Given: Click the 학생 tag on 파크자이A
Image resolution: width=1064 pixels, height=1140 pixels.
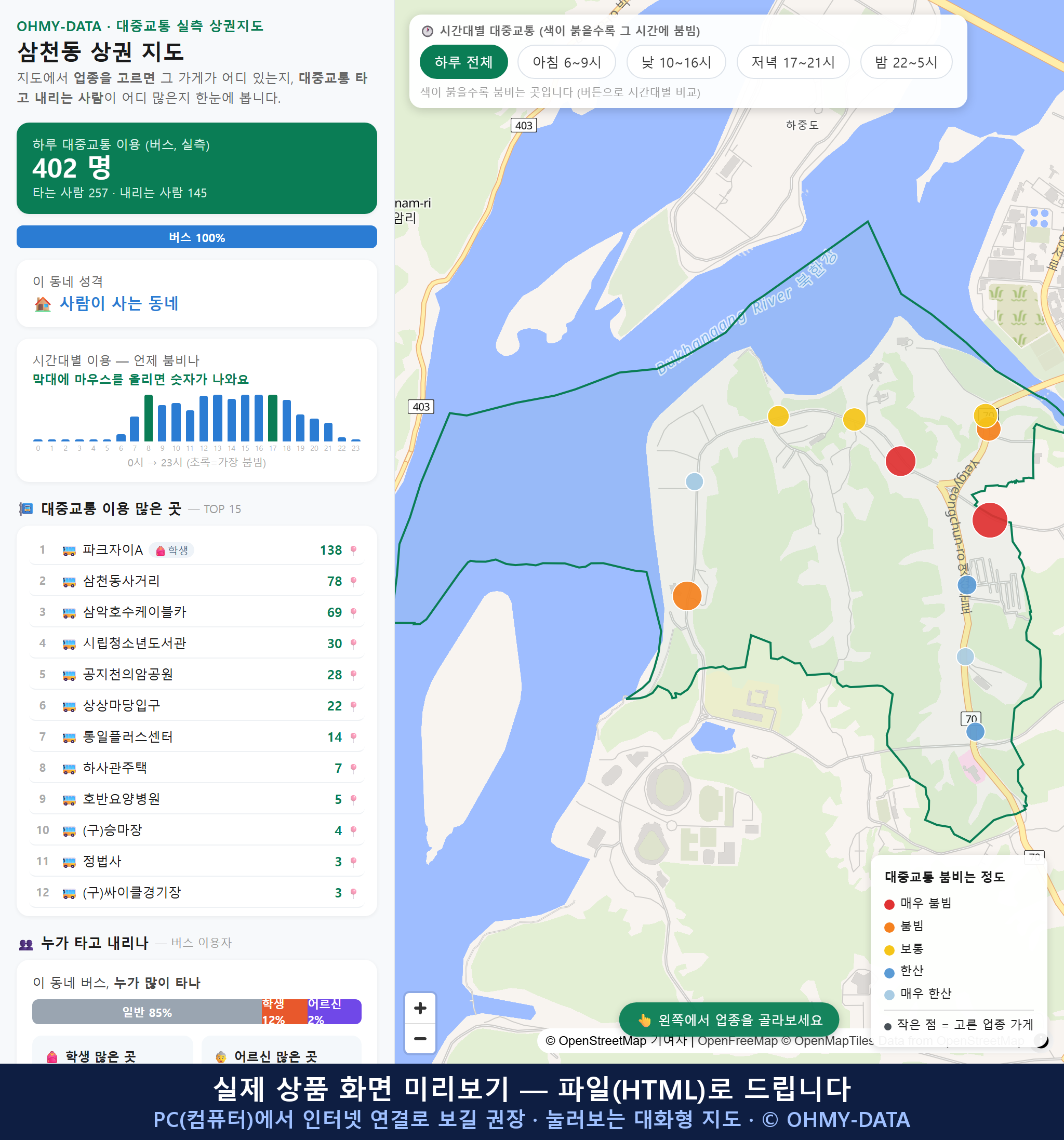Looking at the screenshot, I should 171,551.
